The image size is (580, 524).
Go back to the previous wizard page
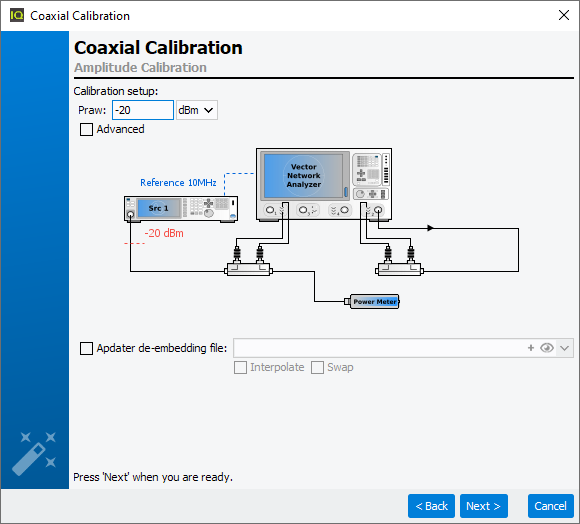tap(431, 506)
